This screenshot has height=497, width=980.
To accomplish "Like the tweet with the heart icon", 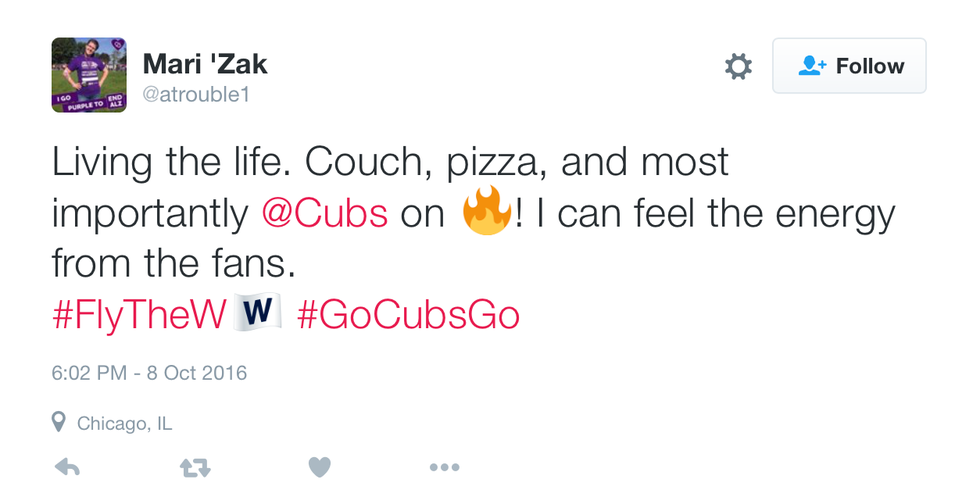I will click(x=319, y=467).
